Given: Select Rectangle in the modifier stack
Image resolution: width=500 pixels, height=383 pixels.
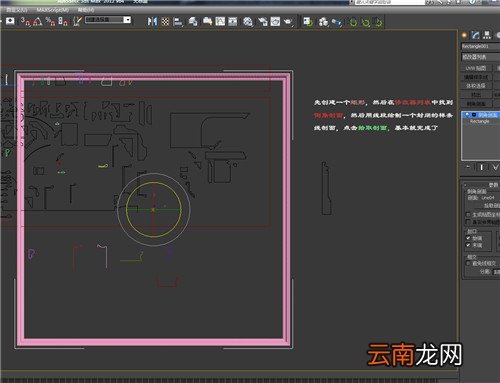Looking at the screenshot, I should (x=480, y=122).
